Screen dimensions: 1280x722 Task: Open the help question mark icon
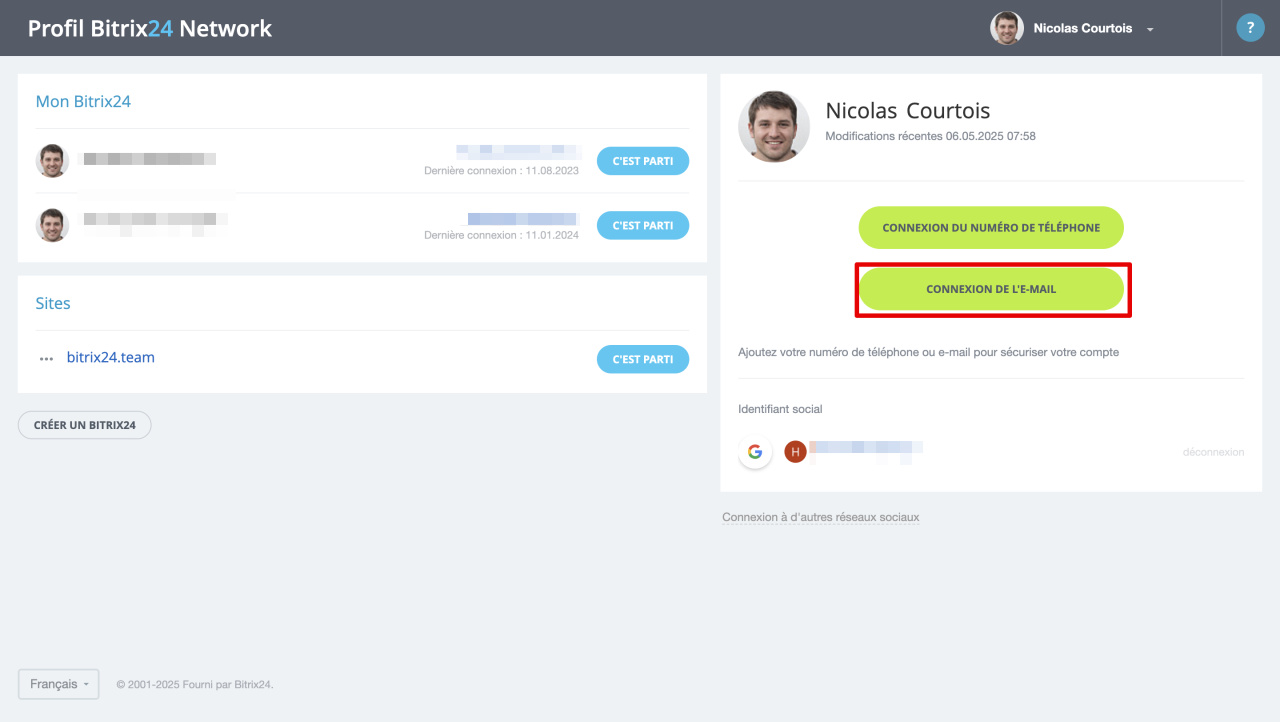click(1250, 28)
